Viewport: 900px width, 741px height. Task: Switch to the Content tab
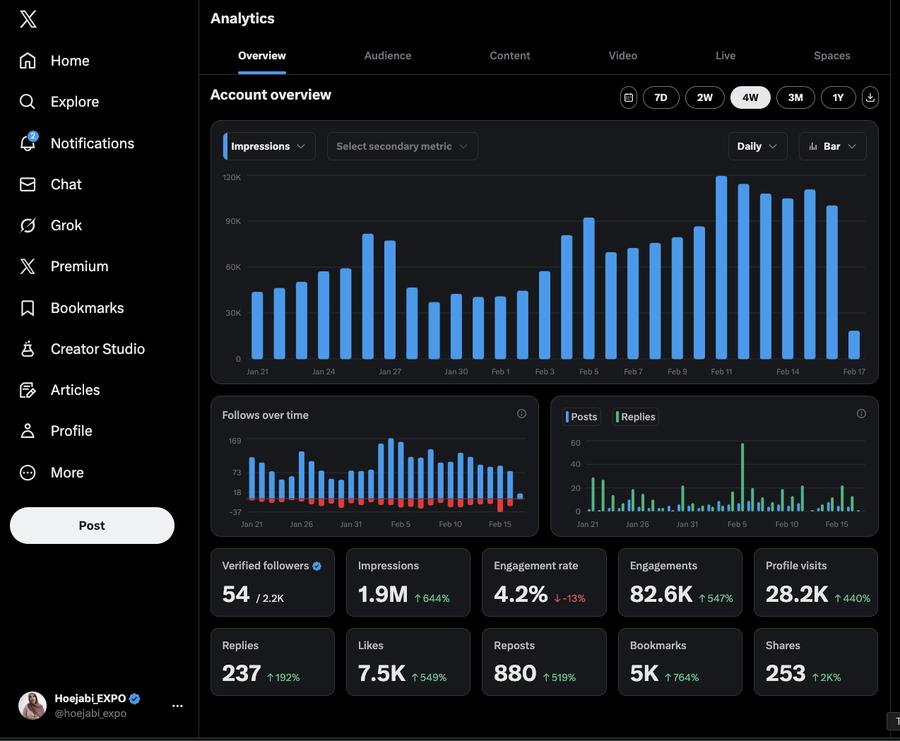pos(510,55)
